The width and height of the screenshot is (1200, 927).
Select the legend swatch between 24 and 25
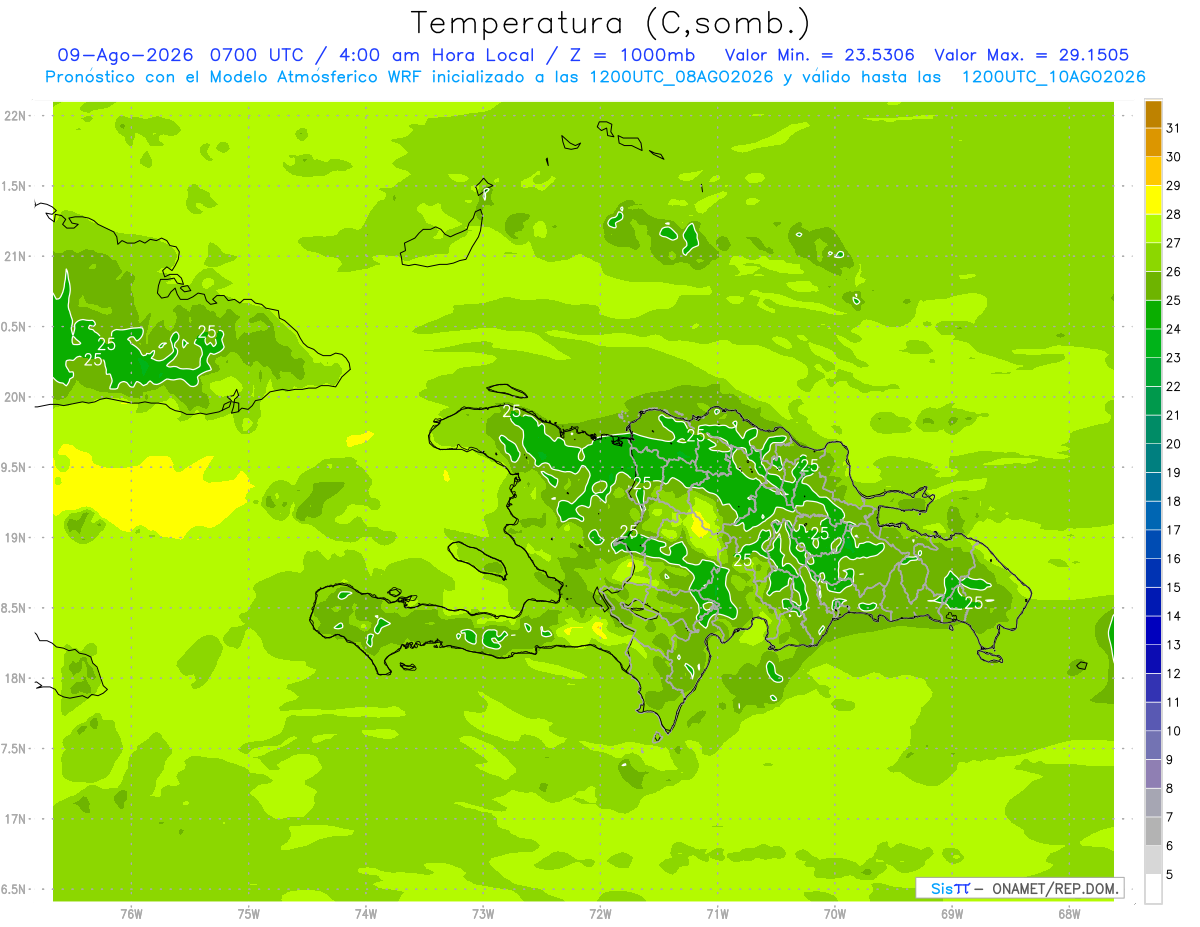[x=1153, y=315]
